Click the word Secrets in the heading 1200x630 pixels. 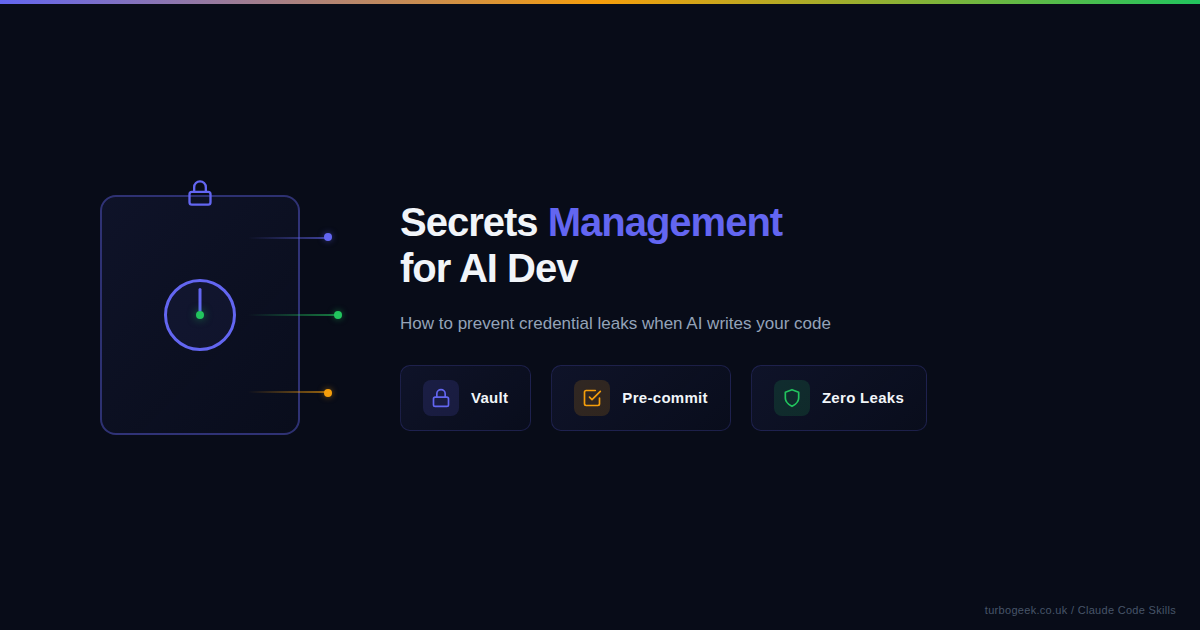tap(468, 223)
